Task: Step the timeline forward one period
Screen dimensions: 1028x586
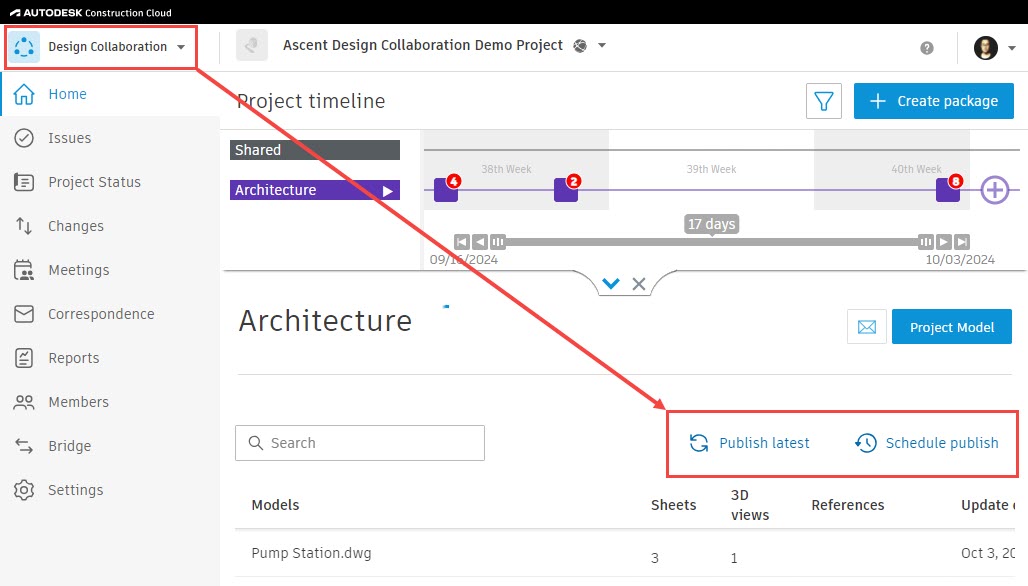Action: tap(943, 242)
